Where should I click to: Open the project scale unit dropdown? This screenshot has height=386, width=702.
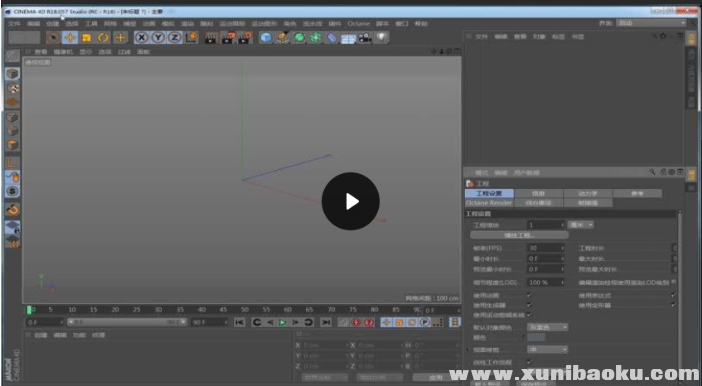click(581, 225)
